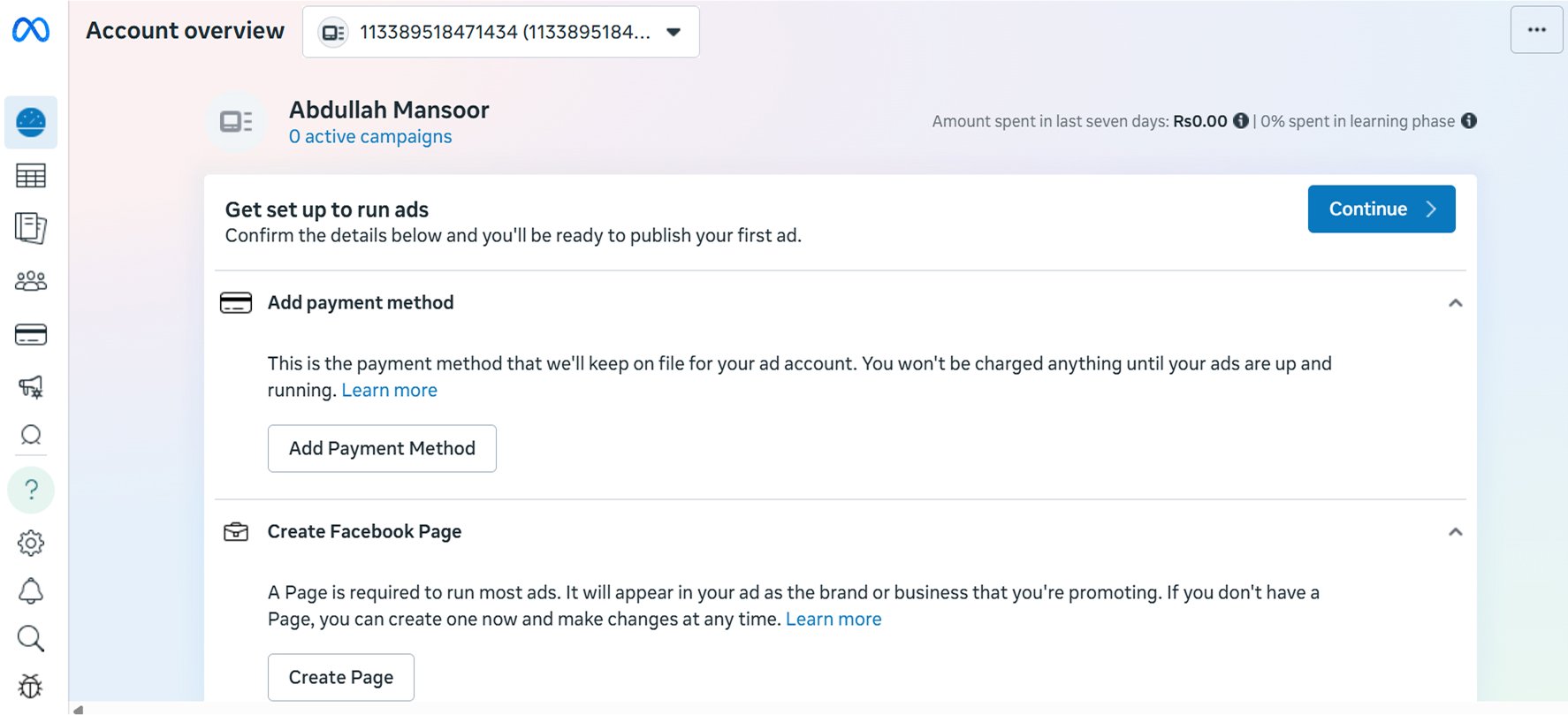The image size is (1568, 715).
Task: Click the Add Payment Method button
Action: point(382,449)
